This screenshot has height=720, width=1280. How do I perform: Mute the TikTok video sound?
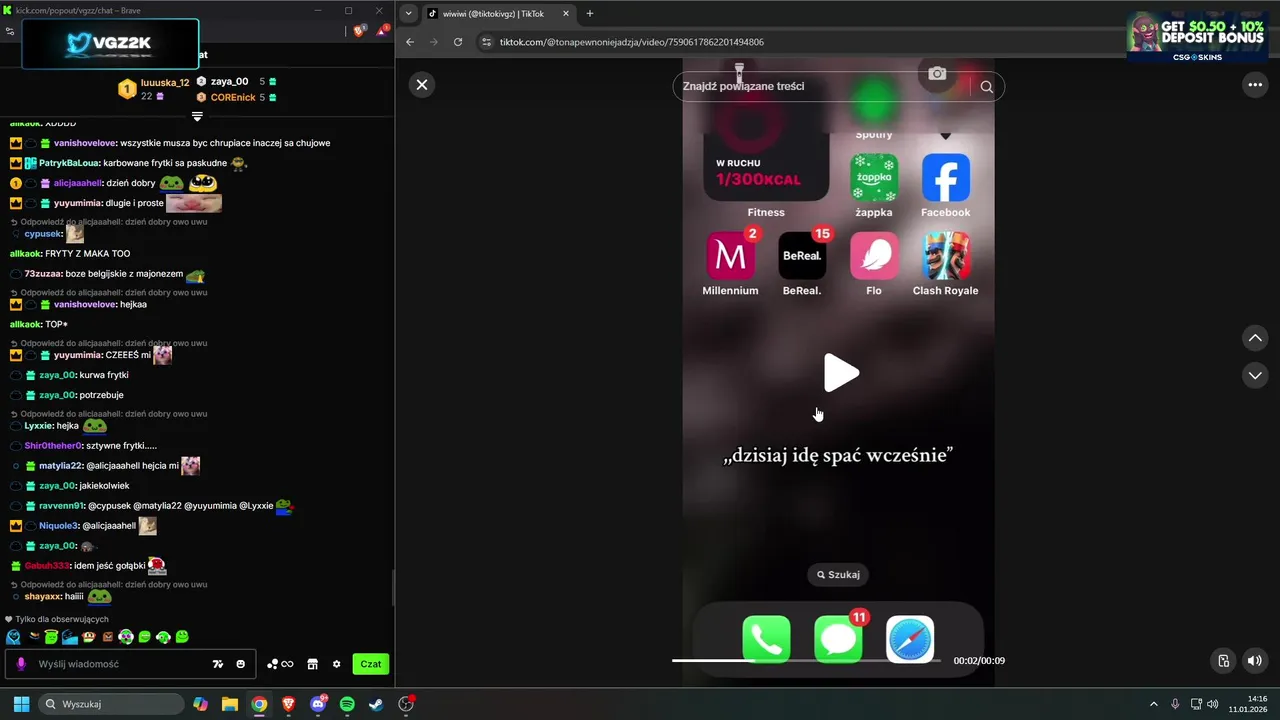click(x=1255, y=660)
